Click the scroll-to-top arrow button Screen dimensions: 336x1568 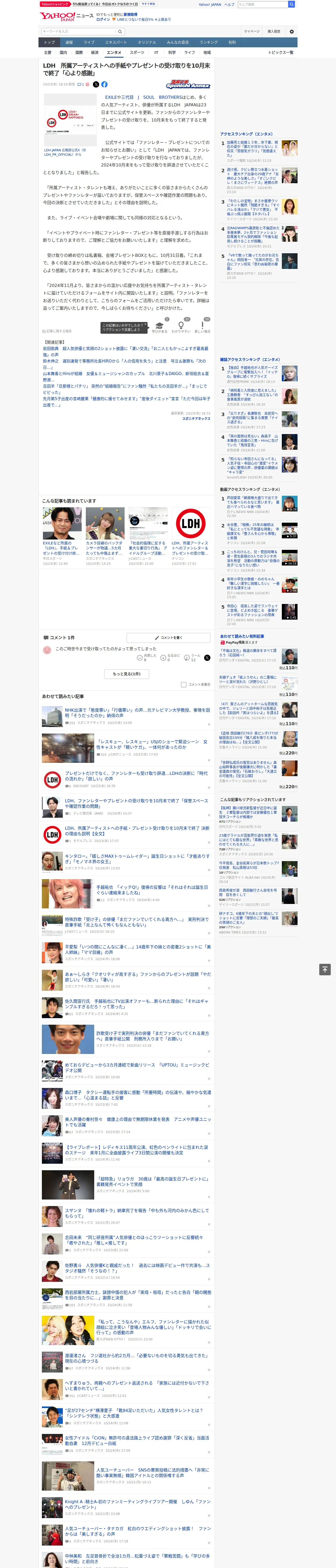pyautogui.click(x=325, y=970)
